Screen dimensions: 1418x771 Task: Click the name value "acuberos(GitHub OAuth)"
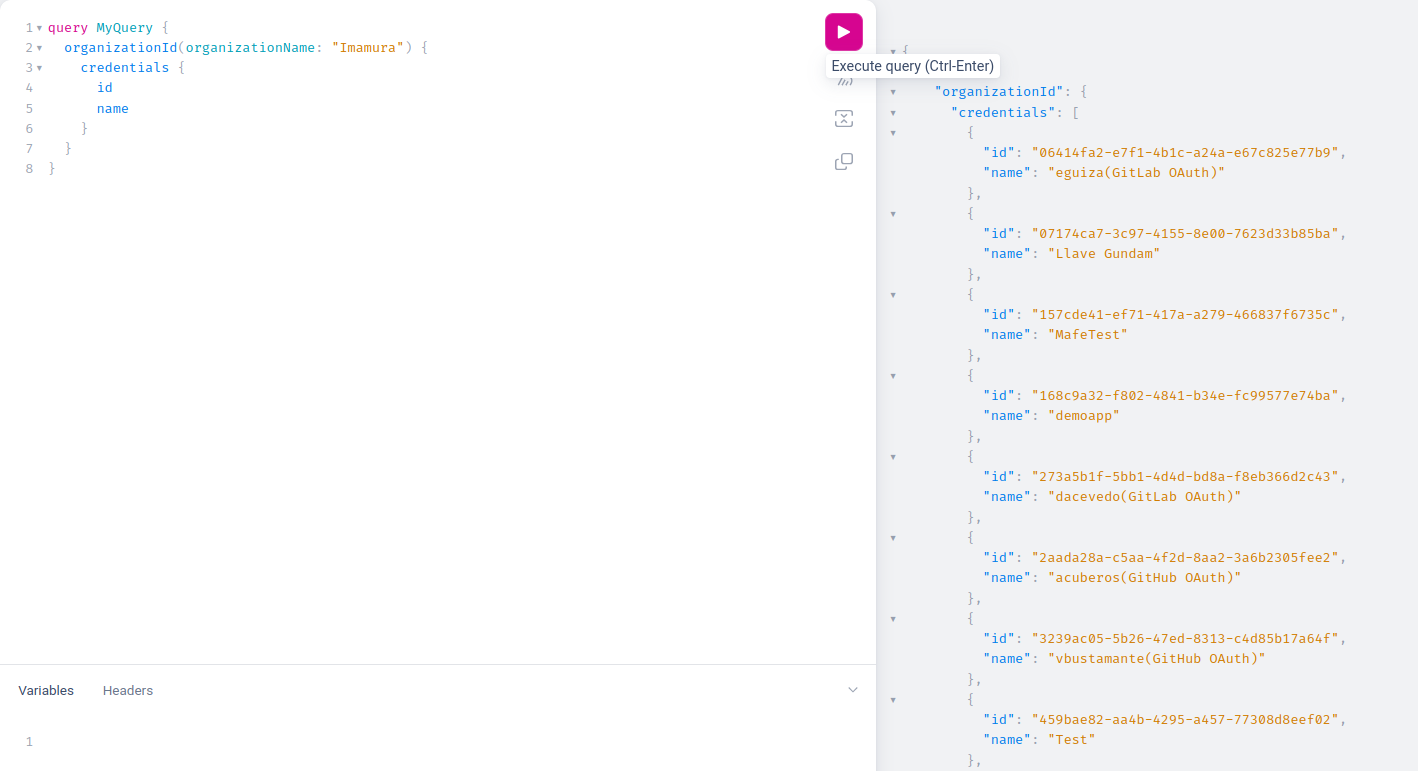1144,577
